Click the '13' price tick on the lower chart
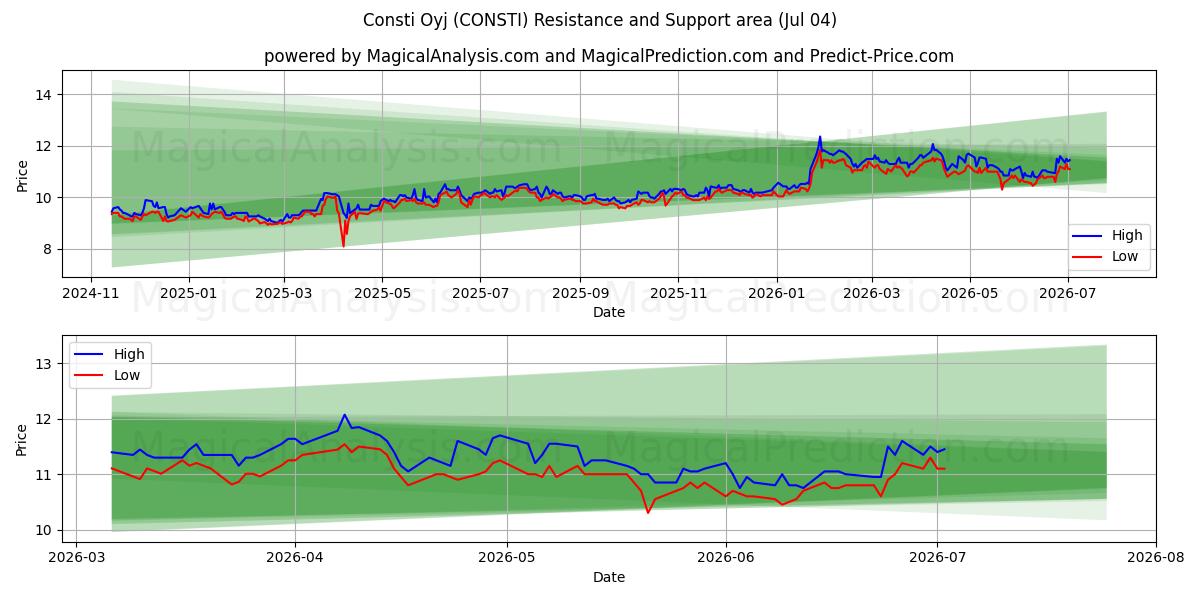This screenshot has width=1200, height=600. click(x=46, y=364)
